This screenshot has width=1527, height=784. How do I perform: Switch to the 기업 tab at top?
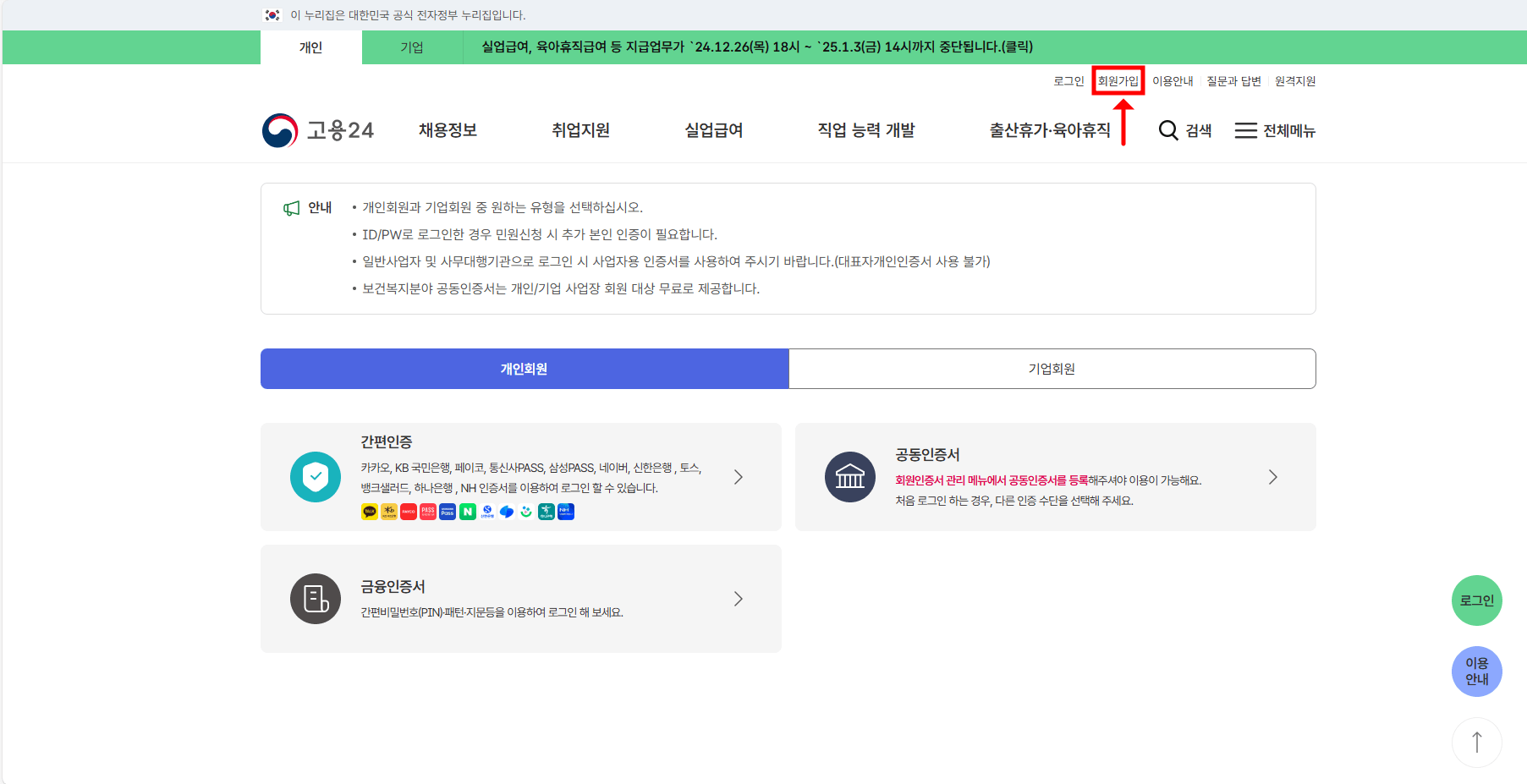click(412, 47)
